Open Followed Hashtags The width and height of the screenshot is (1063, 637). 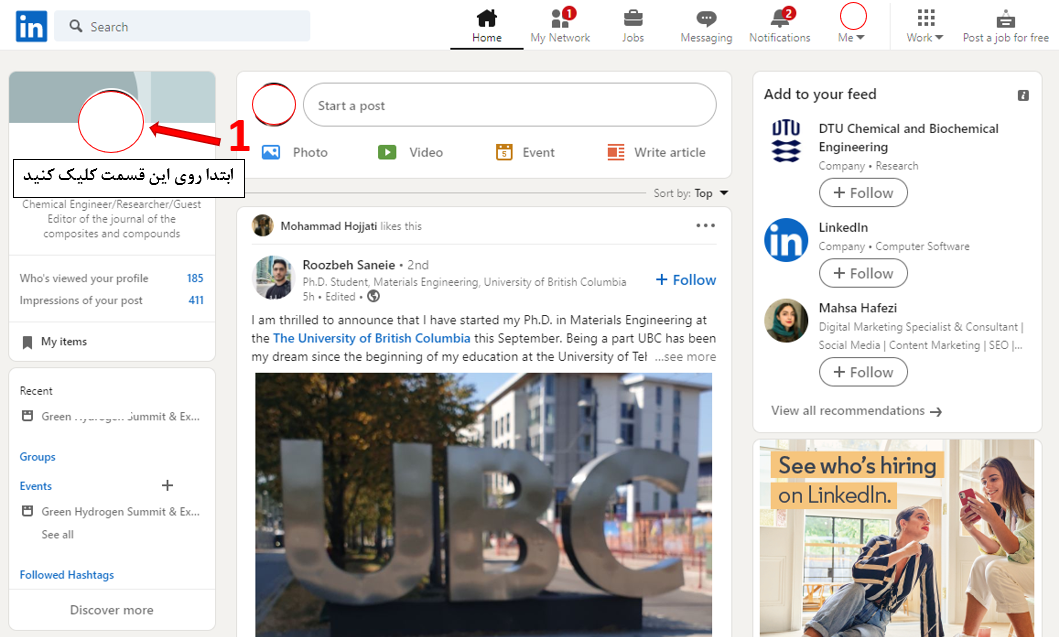[66, 575]
